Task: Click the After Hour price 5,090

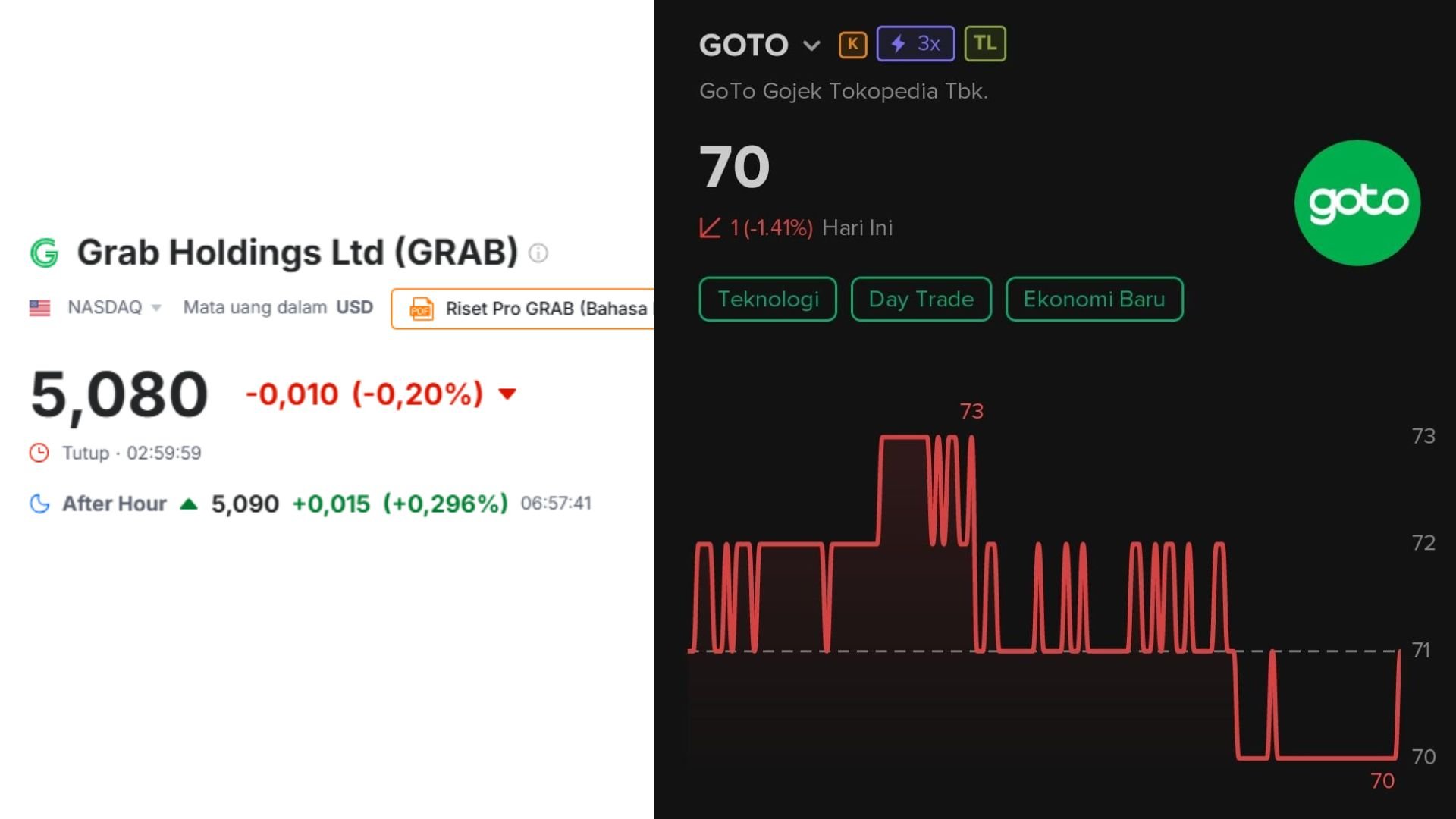Action: point(245,504)
